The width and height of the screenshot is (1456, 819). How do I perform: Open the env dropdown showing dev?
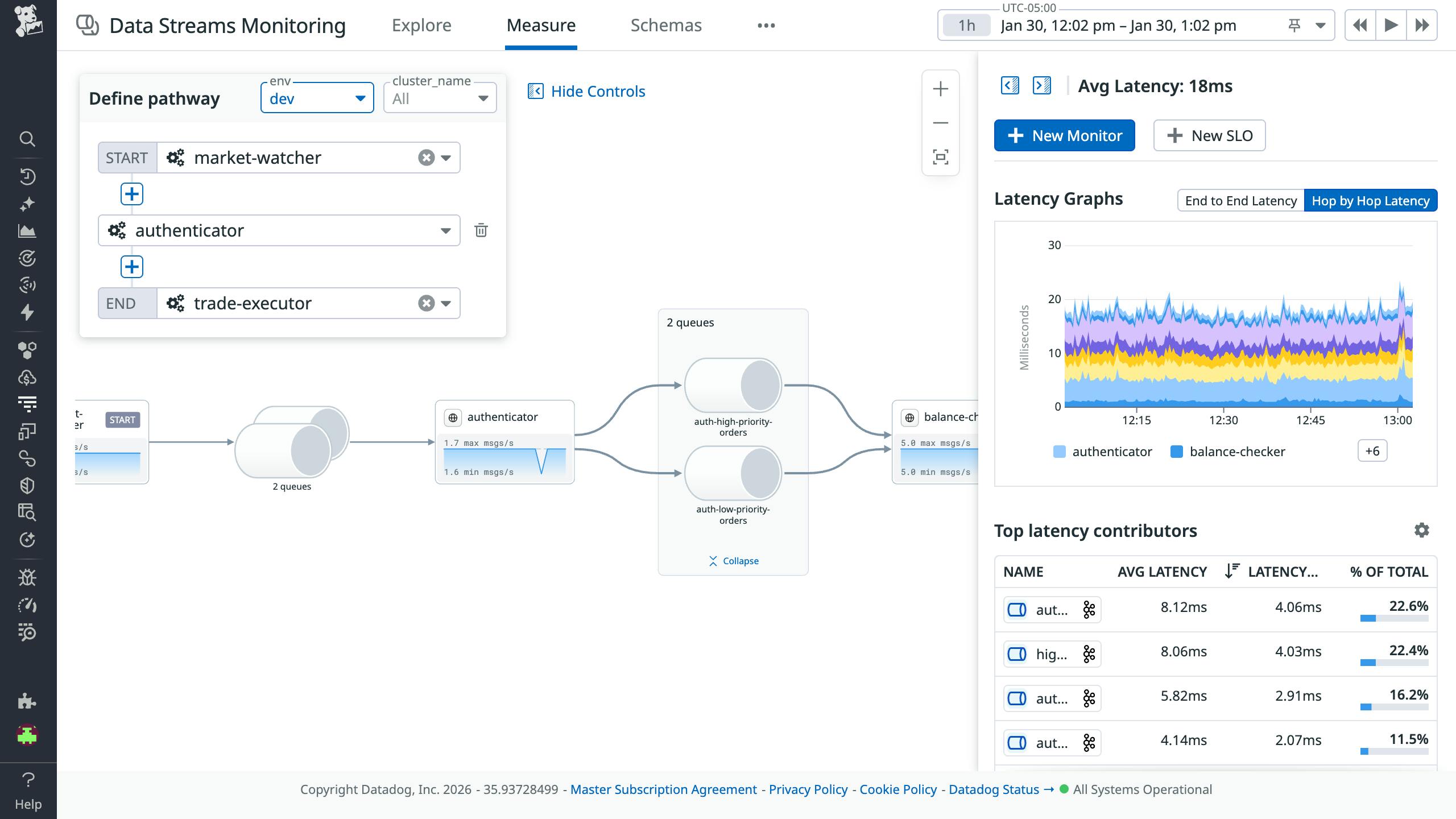[x=317, y=98]
